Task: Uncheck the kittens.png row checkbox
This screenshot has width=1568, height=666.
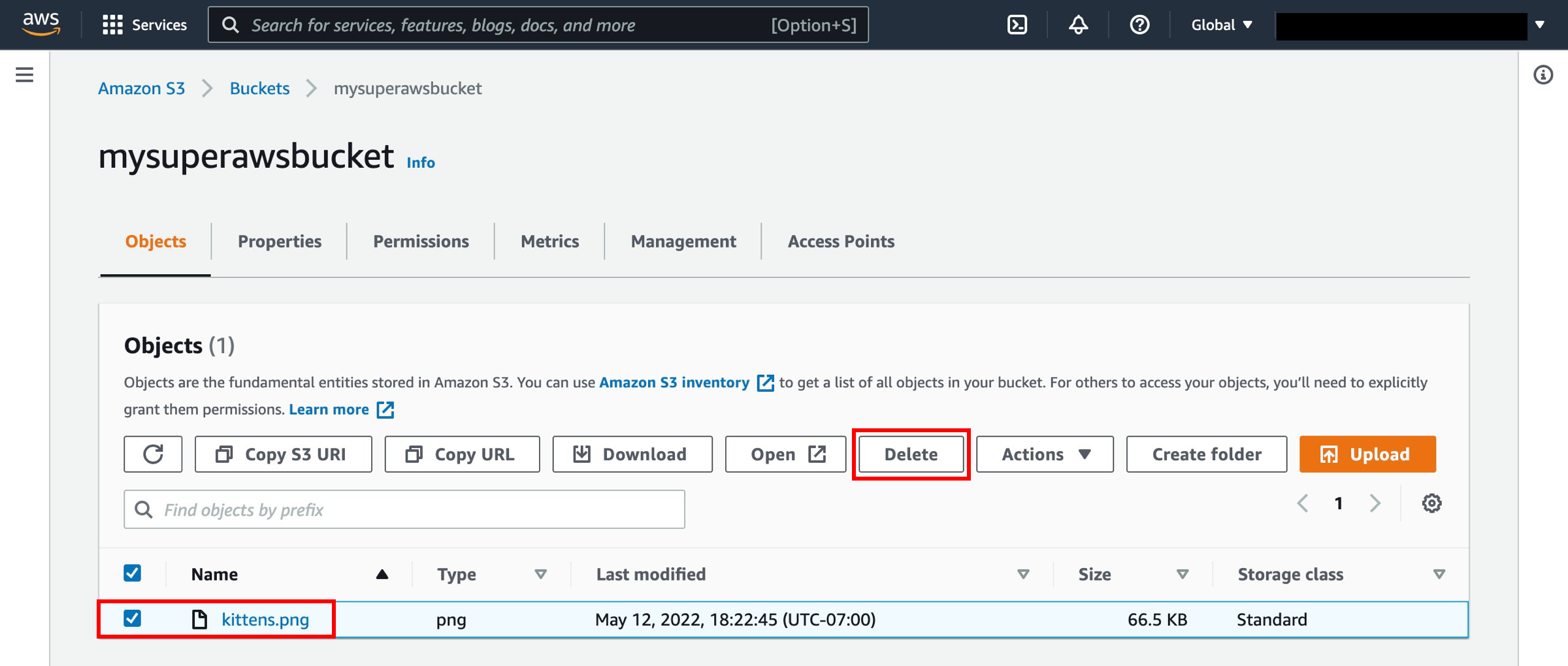Action: tap(132, 618)
